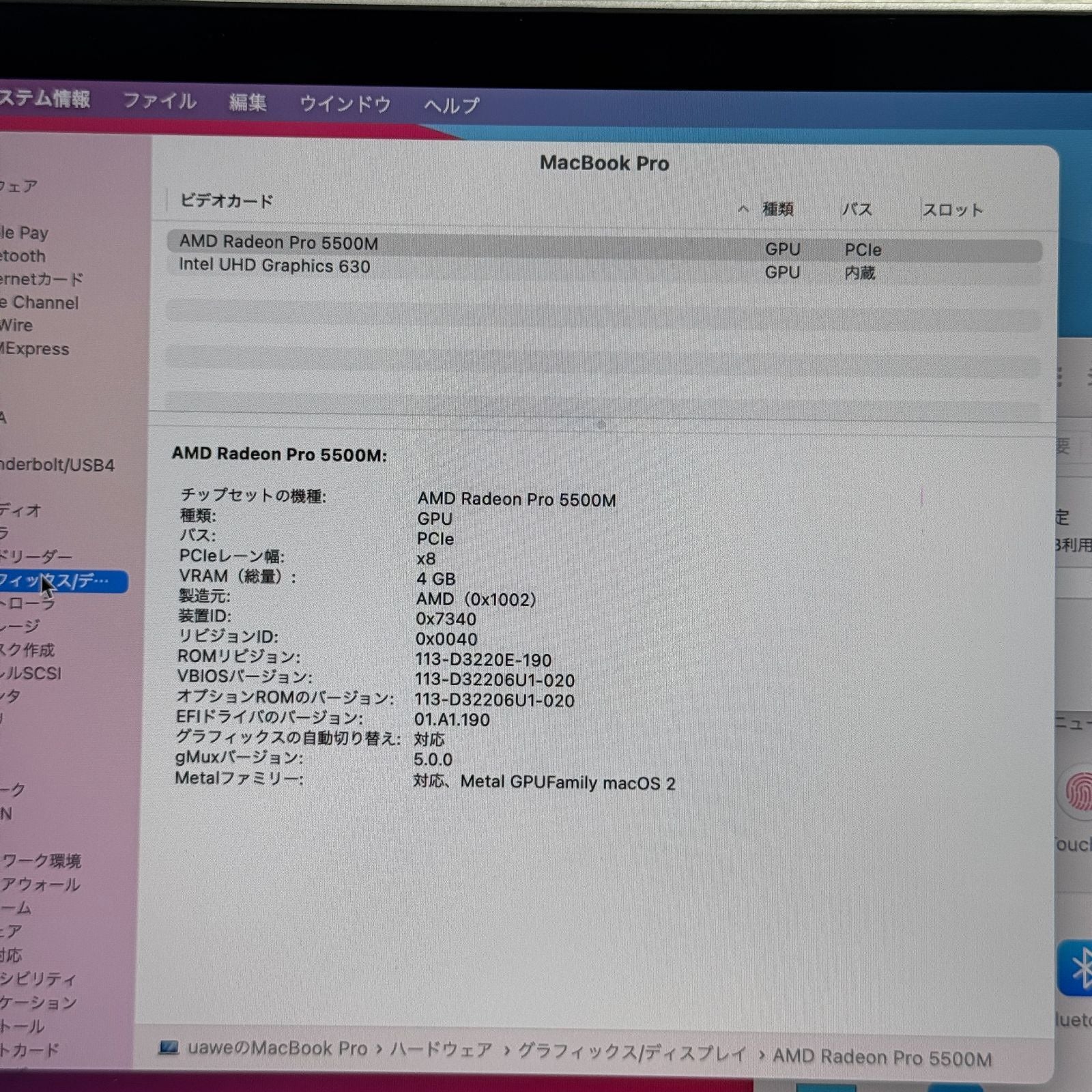Click the PCIeレーン幅 value x8
This screenshot has width=1092, height=1092.
point(426,559)
